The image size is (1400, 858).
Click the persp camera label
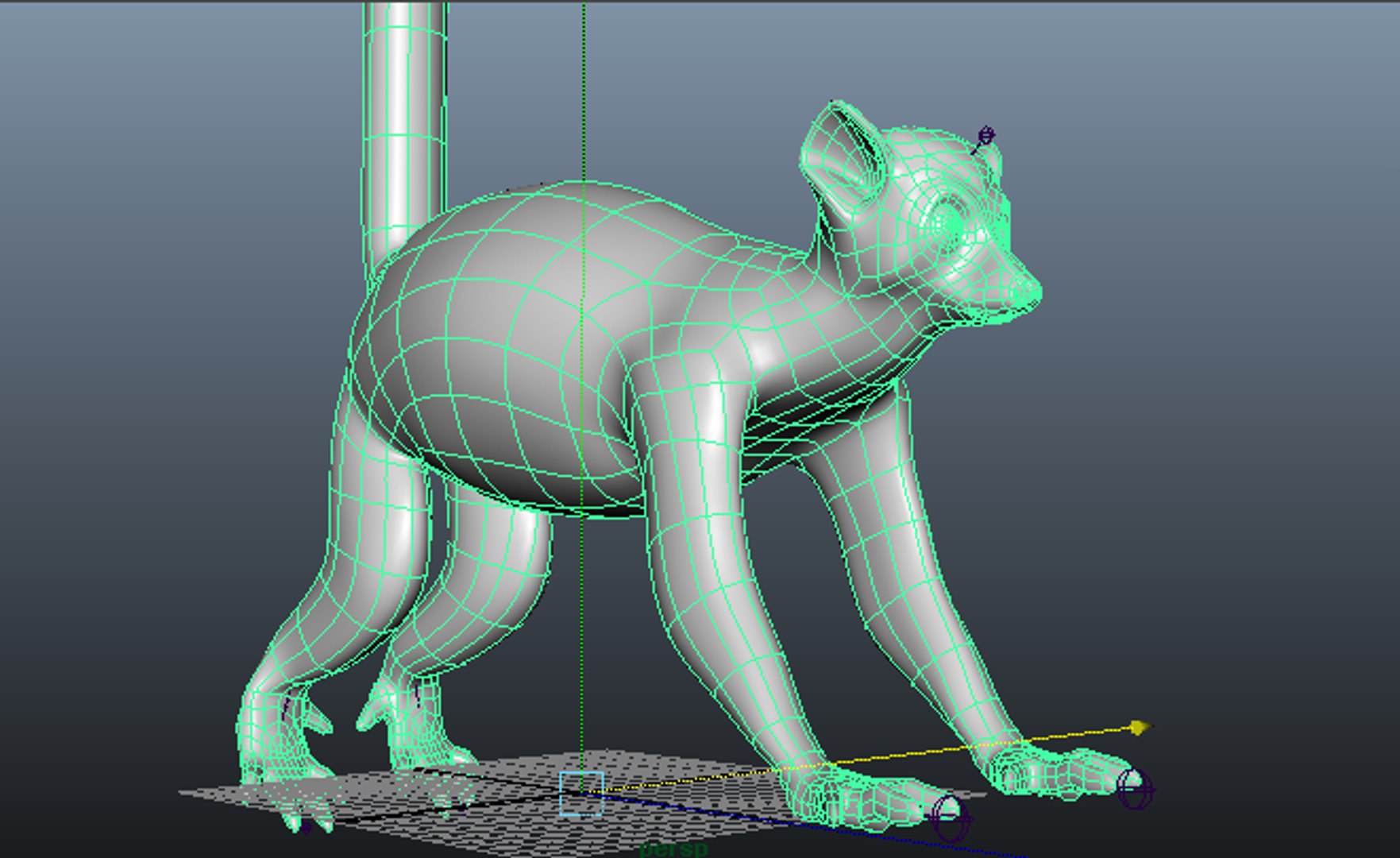[673, 849]
